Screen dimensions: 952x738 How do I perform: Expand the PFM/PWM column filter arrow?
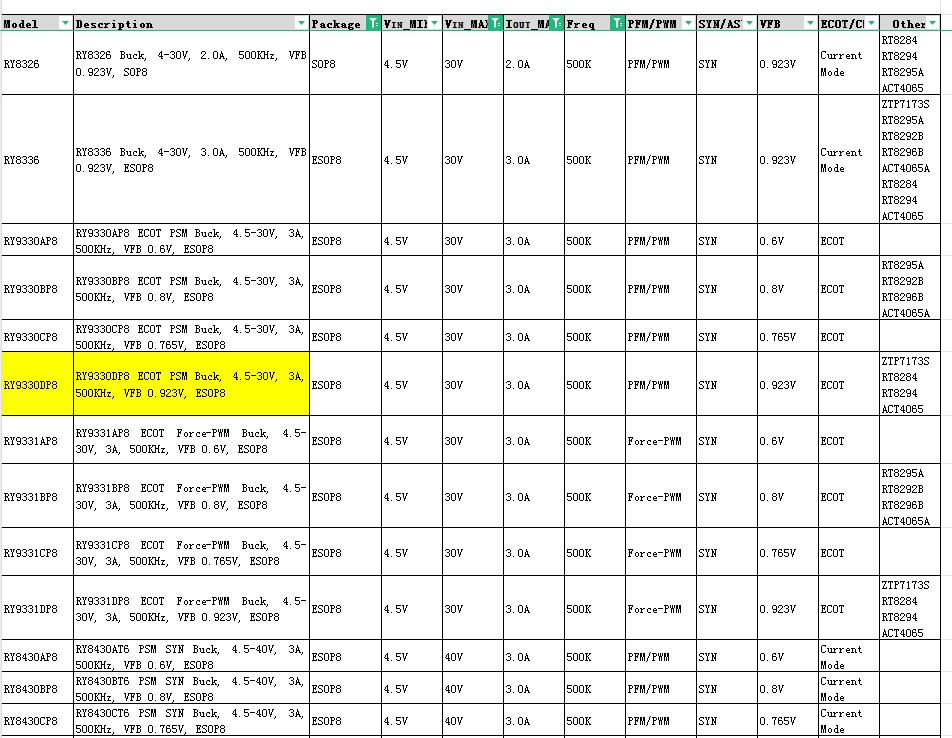[689, 24]
